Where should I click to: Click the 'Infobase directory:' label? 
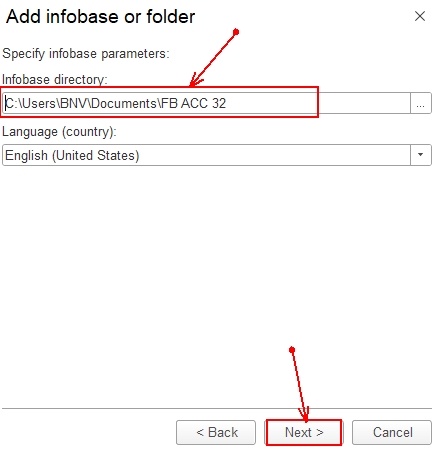tap(55, 79)
